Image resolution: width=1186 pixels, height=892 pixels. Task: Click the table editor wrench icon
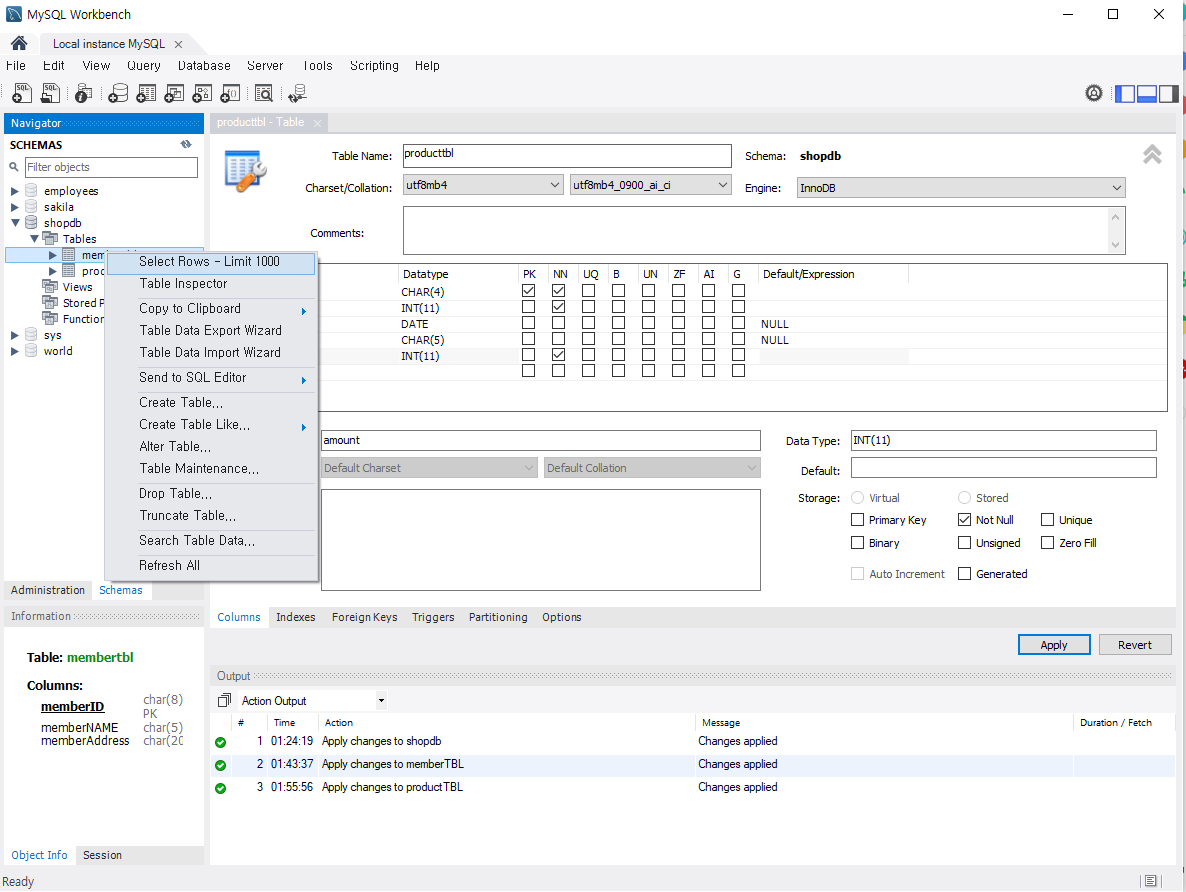245,171
